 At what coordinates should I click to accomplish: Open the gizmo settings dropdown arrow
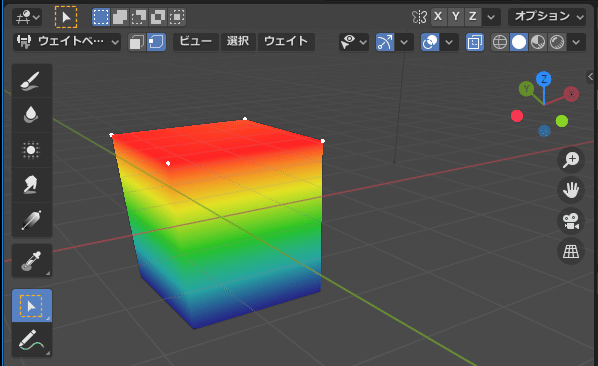click(x=404, y=42)
